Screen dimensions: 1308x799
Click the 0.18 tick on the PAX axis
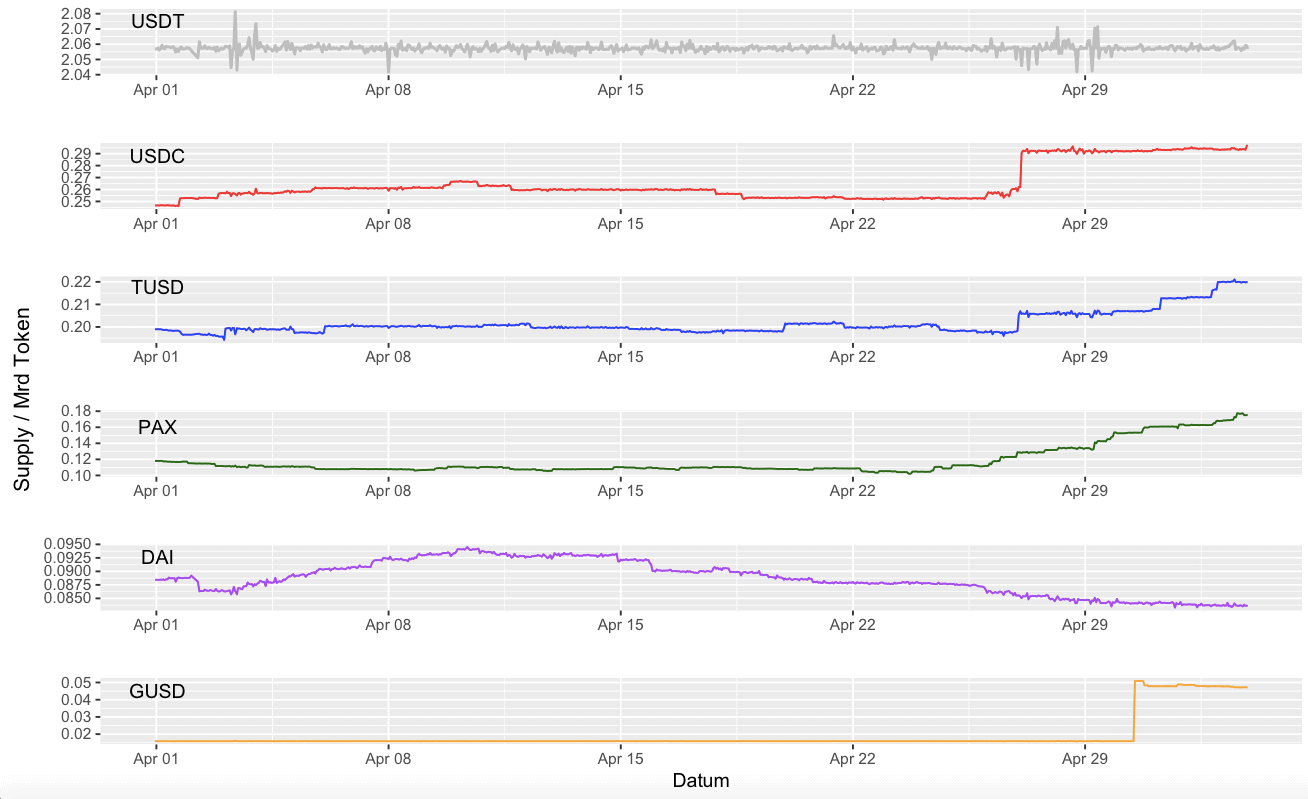(x=76, y=411)
